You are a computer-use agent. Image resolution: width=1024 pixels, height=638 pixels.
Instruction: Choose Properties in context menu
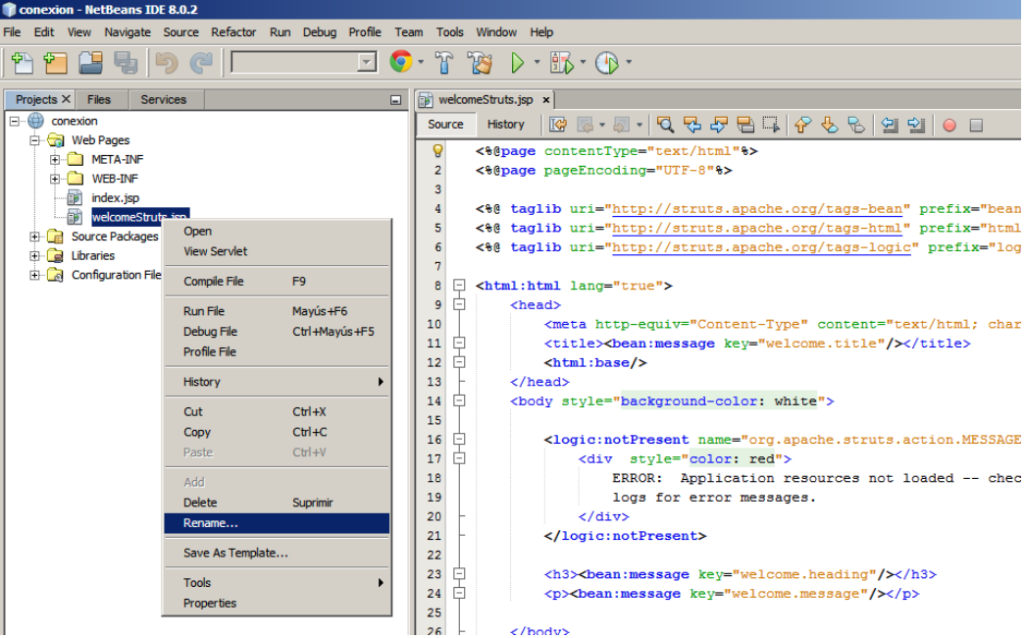pyautogui.click(x=277, y=603)
